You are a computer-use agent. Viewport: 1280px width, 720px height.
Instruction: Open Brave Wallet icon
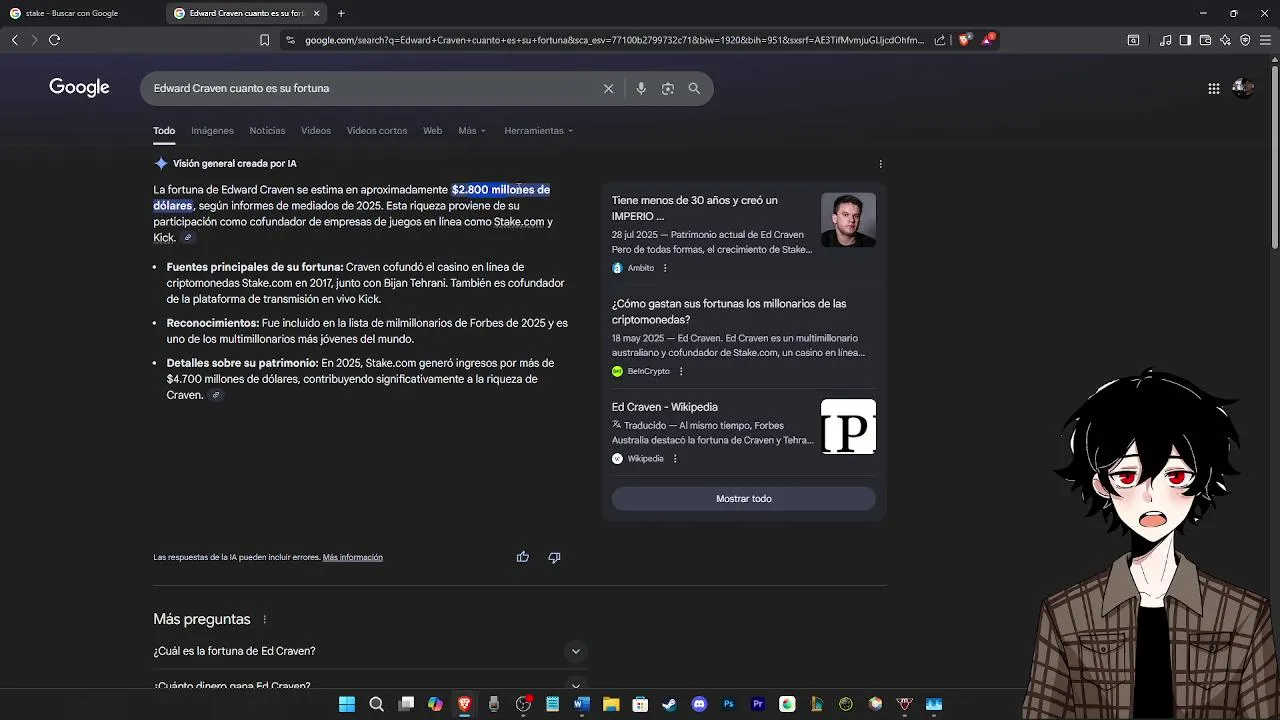pyautogui.click(x=1205, y=40)
